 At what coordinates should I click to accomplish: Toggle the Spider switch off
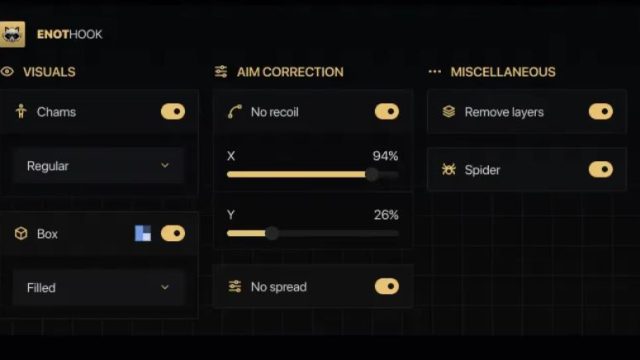(601, 169)
